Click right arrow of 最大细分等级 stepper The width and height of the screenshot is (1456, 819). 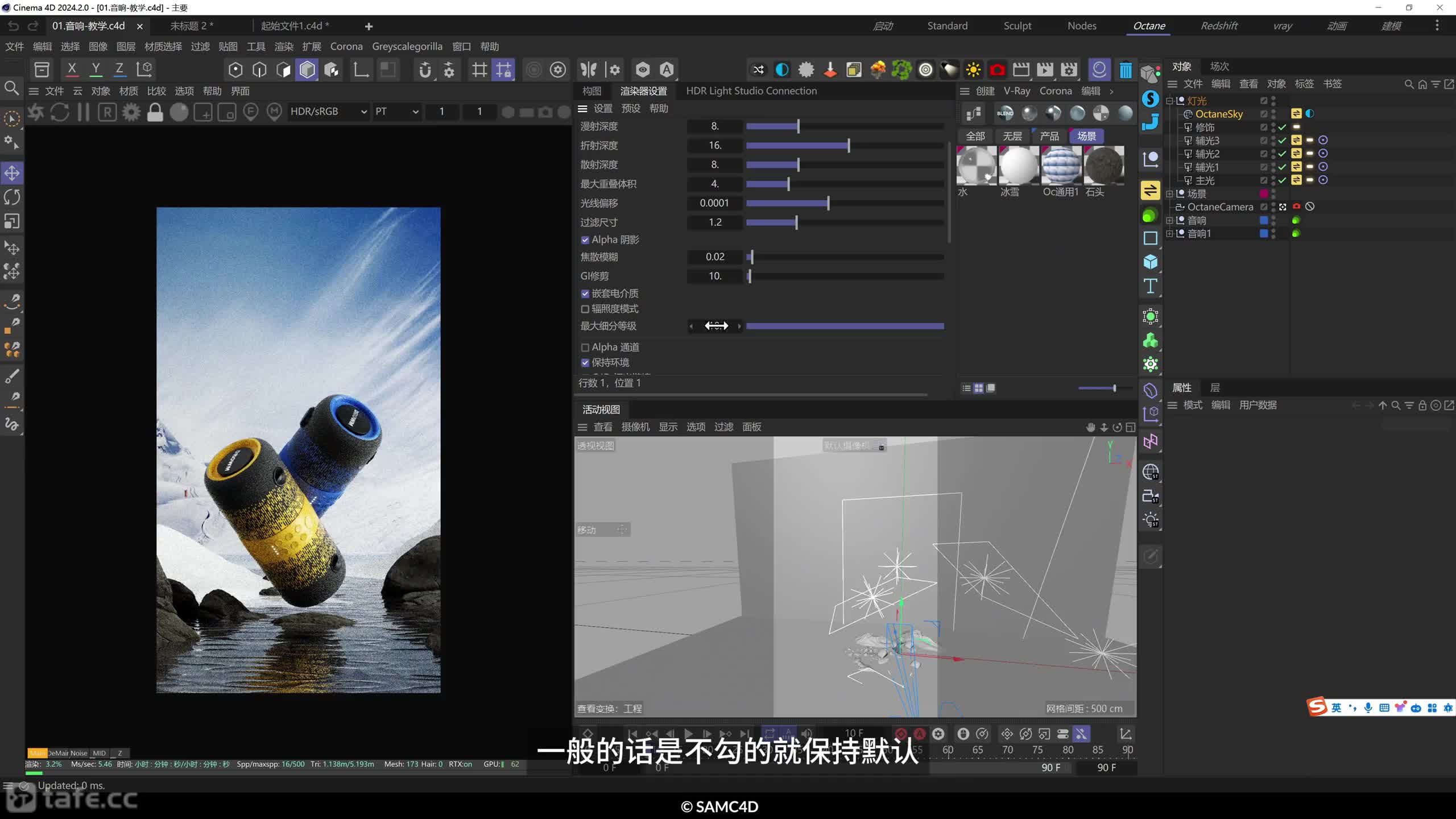click(x=739, y=326)
